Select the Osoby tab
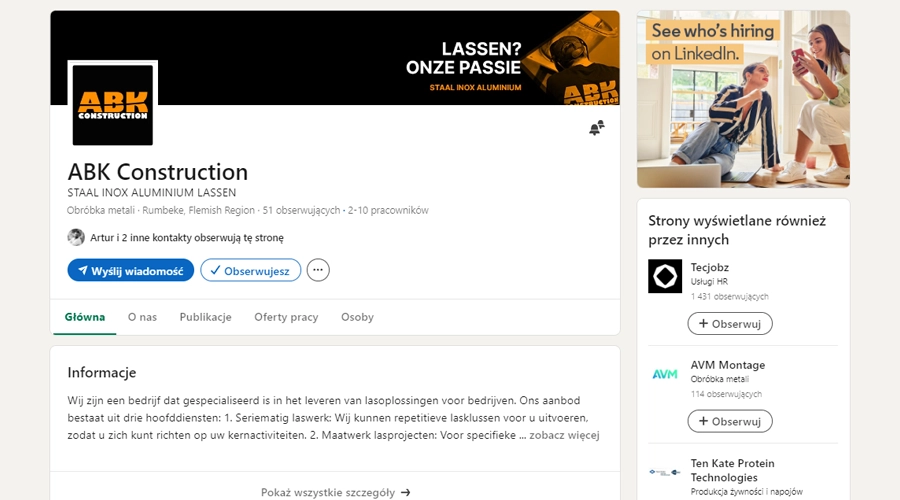 [x=357, y=317]
